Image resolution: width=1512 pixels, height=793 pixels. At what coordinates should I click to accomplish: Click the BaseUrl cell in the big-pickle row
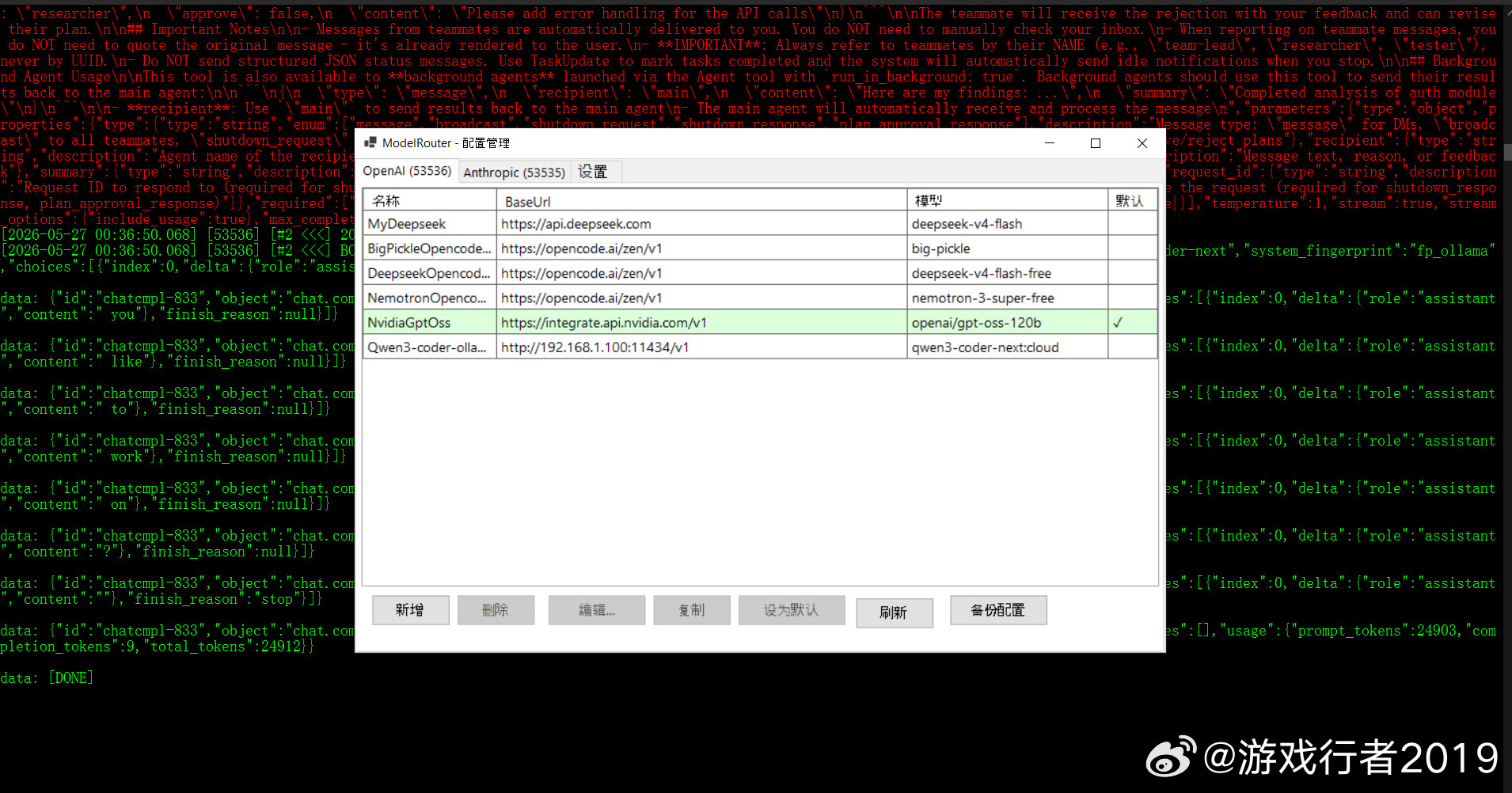point(702,249)
